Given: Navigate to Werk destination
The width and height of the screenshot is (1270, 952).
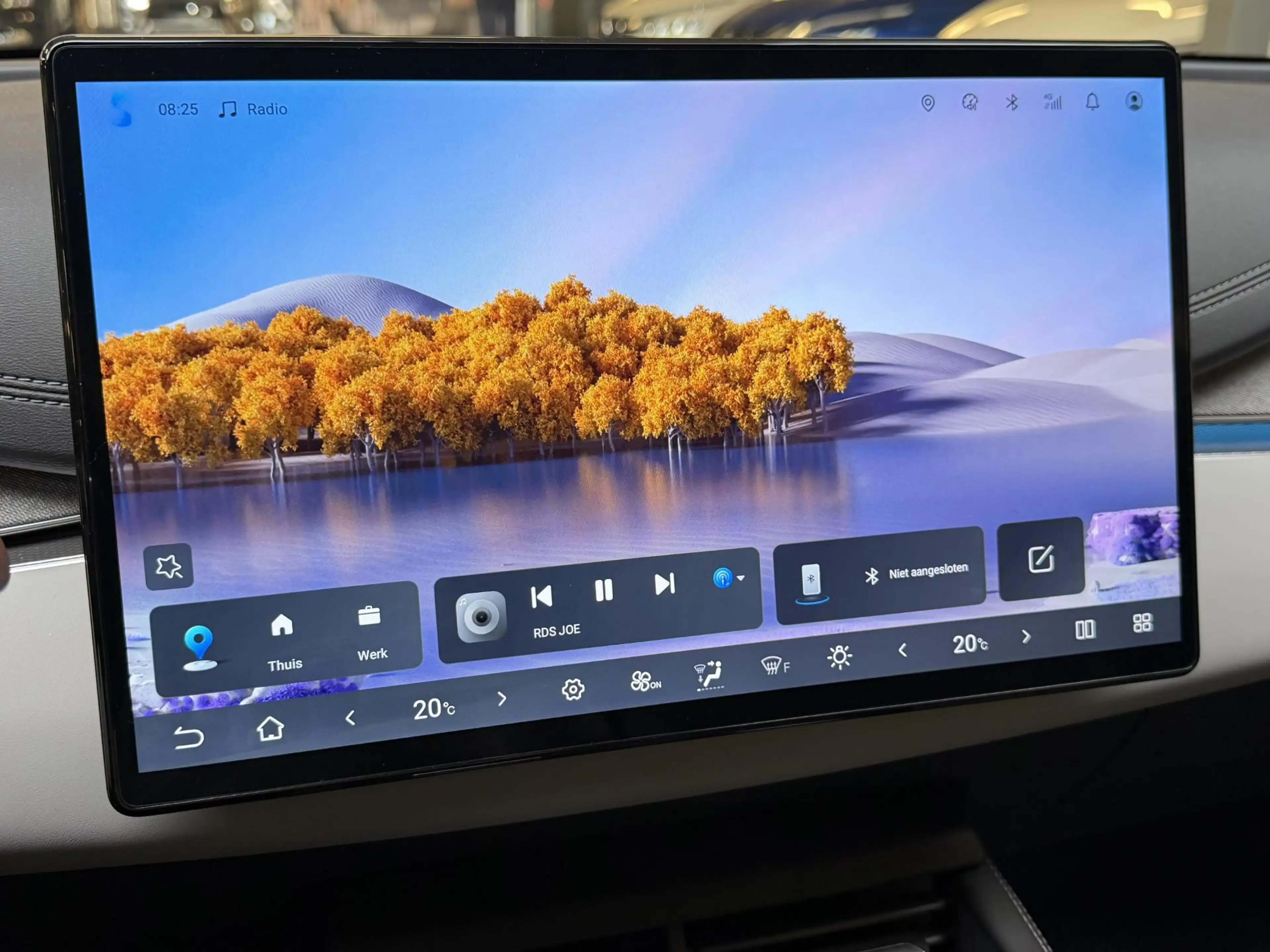Looking at the screenshot, I should coord(371,633).
